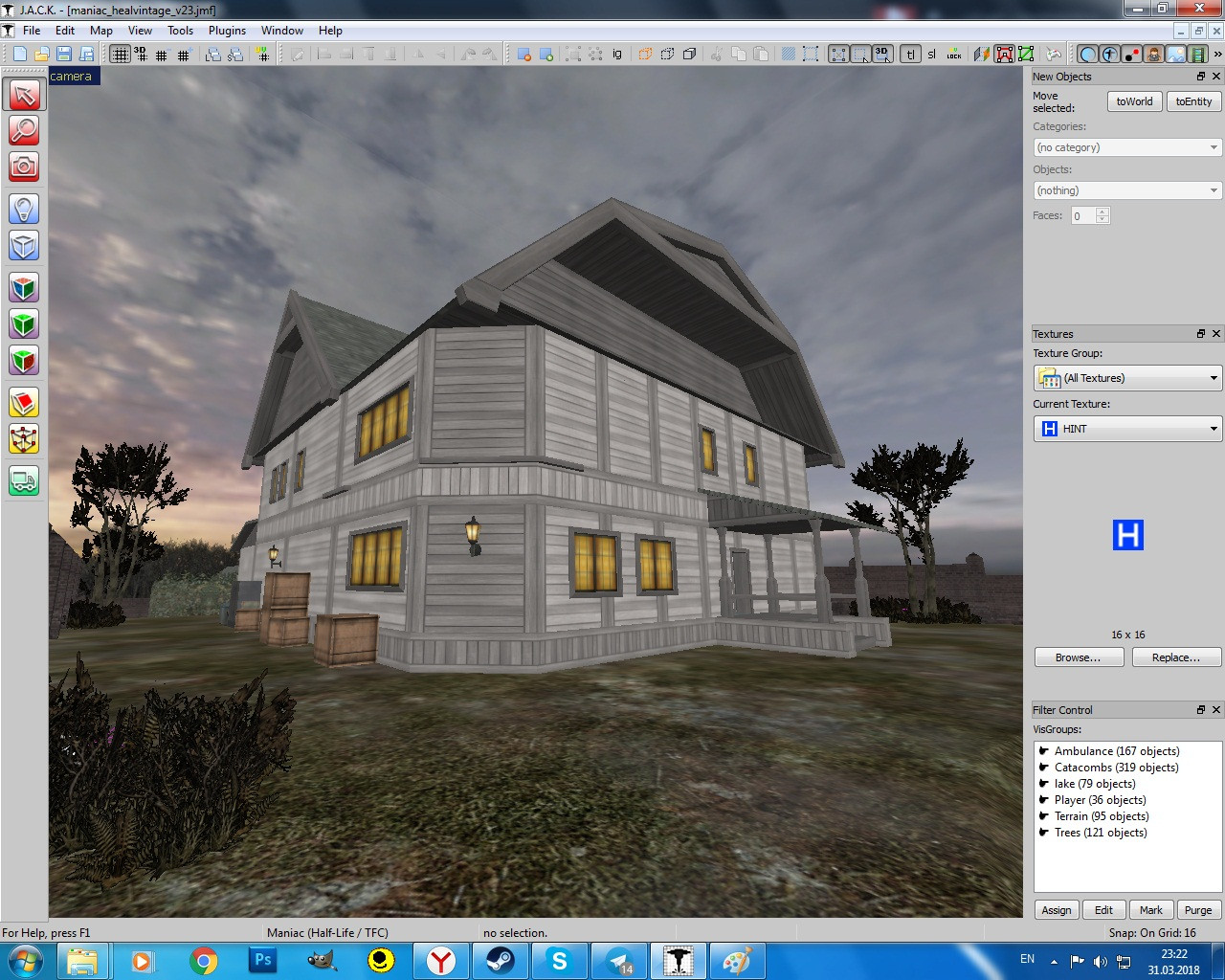The image size is (1225, 980).
Task: Toggle the models display character icon
Action: [x=1154, y=54]
